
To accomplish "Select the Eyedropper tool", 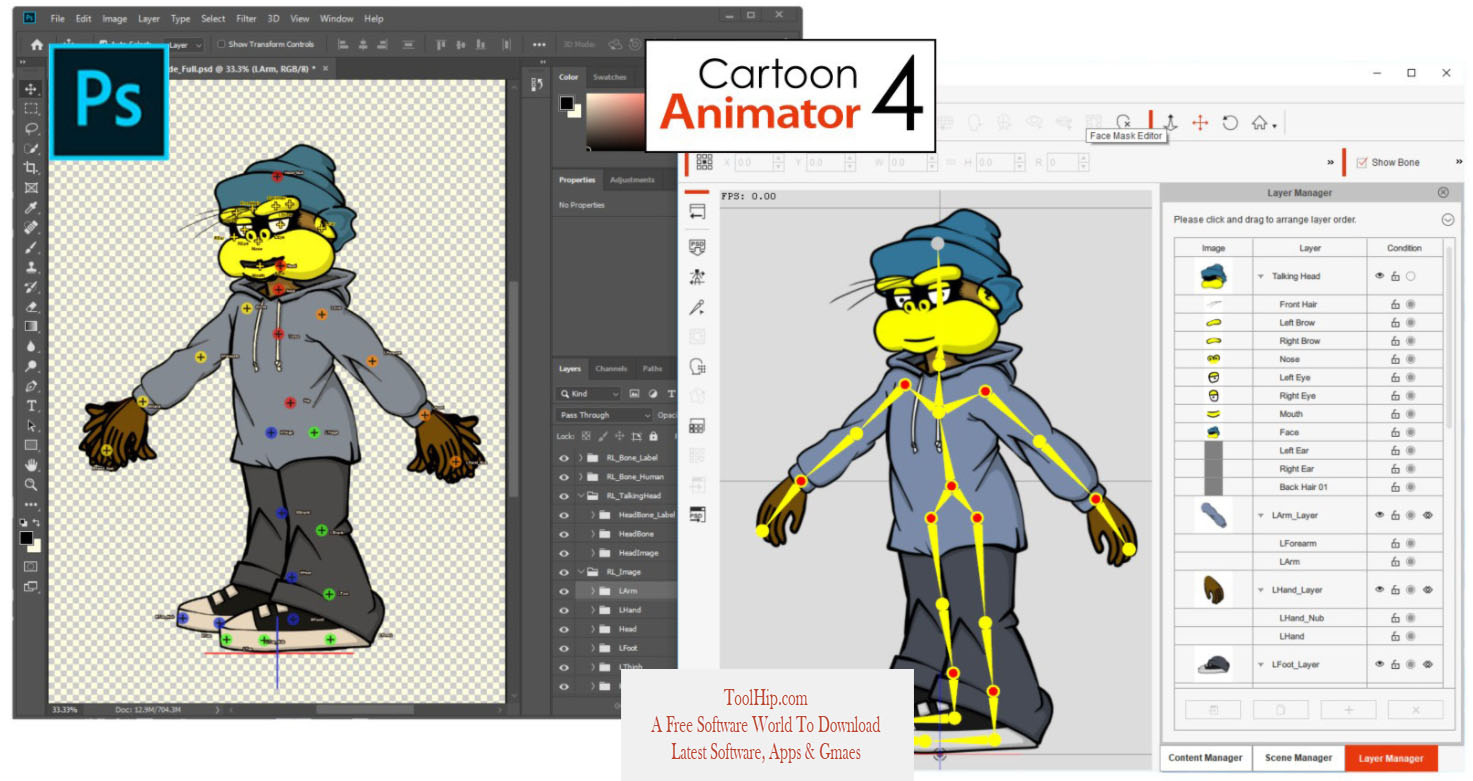I will click(31, 208).
